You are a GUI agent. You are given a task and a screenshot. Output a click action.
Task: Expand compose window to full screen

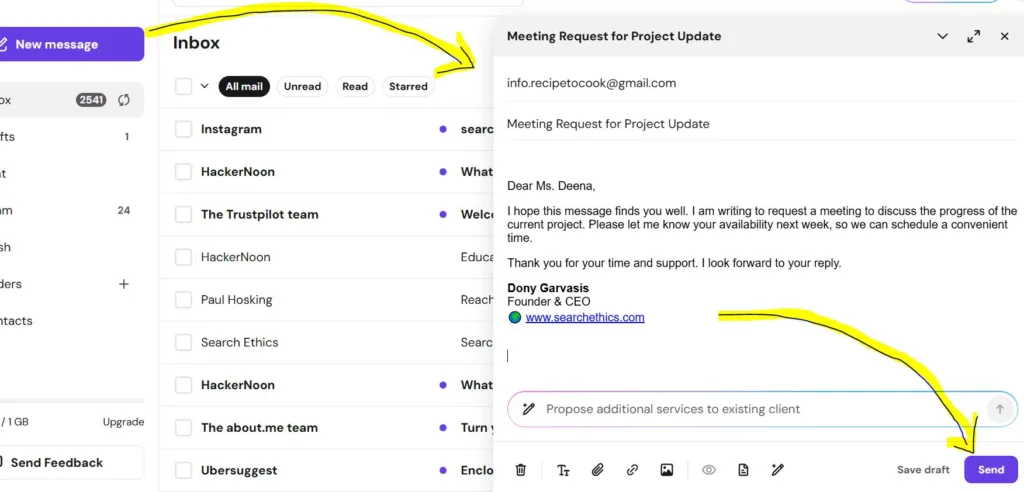974,37
